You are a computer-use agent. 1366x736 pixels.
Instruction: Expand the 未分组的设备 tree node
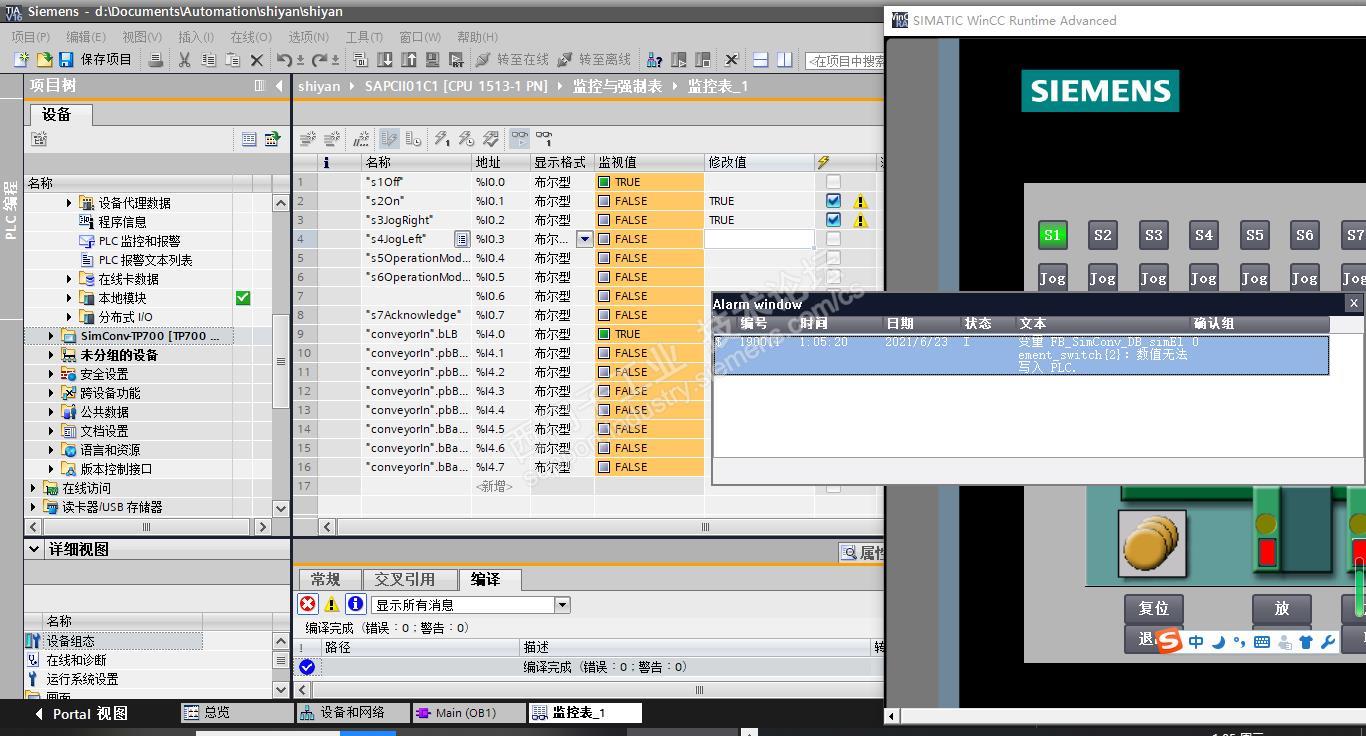click(x=52, y=355)
